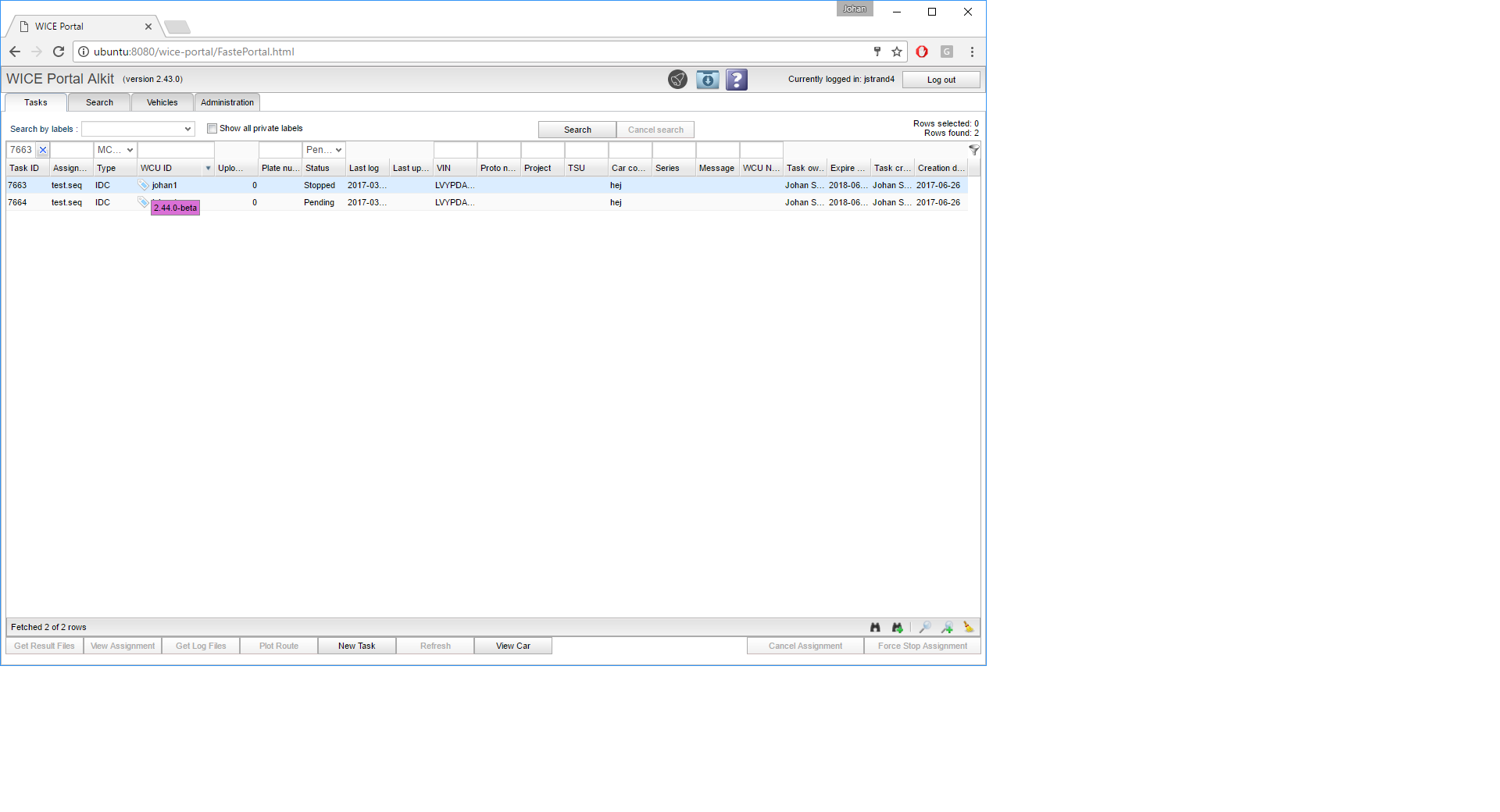Expand the Type filter dropdown
The image size is (1500, 812).
(115, 150)
